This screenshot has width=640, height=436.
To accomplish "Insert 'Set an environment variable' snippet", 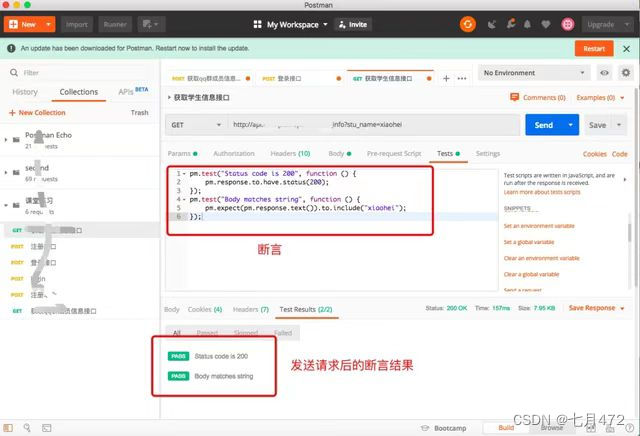I will tap(539, 226).
